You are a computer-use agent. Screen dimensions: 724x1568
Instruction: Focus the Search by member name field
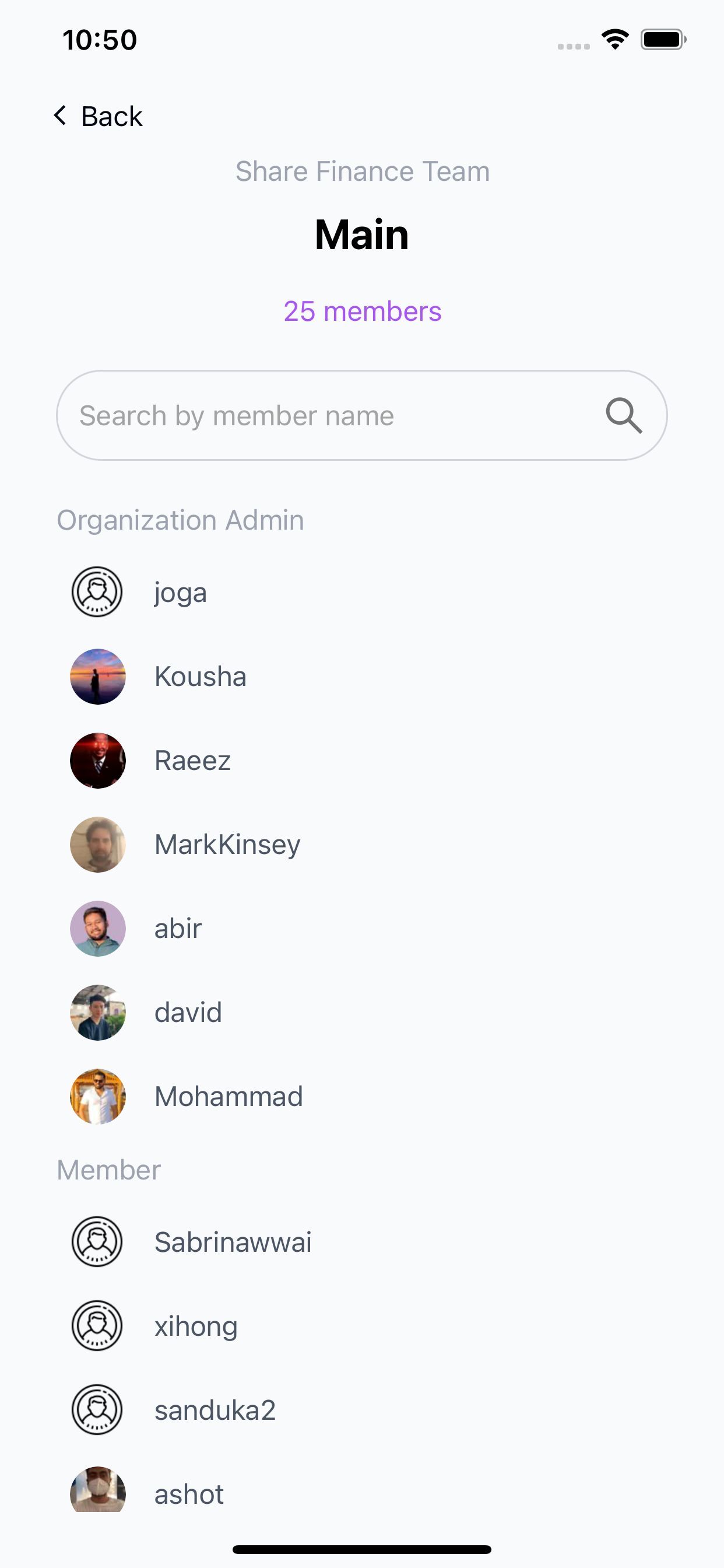pos(362,415)
